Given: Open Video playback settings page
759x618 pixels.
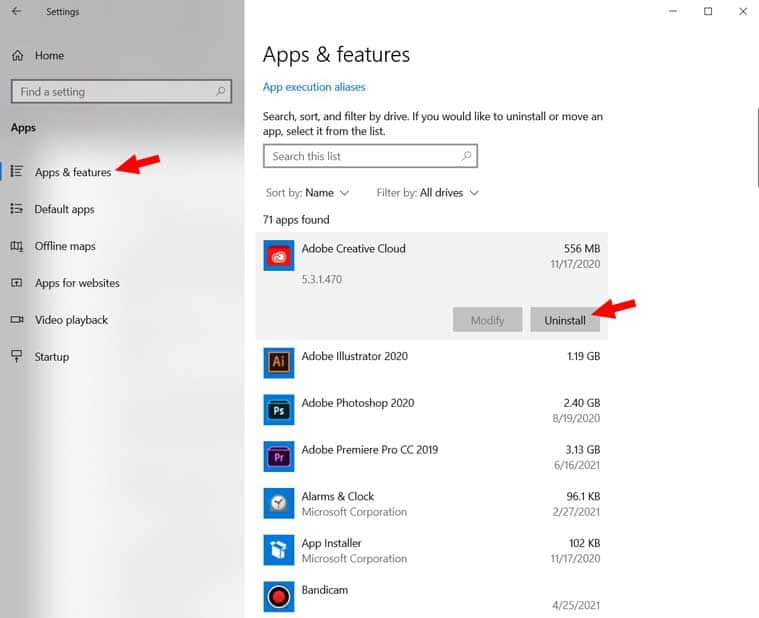Looking at the screenshot, I should coord(71,320).
